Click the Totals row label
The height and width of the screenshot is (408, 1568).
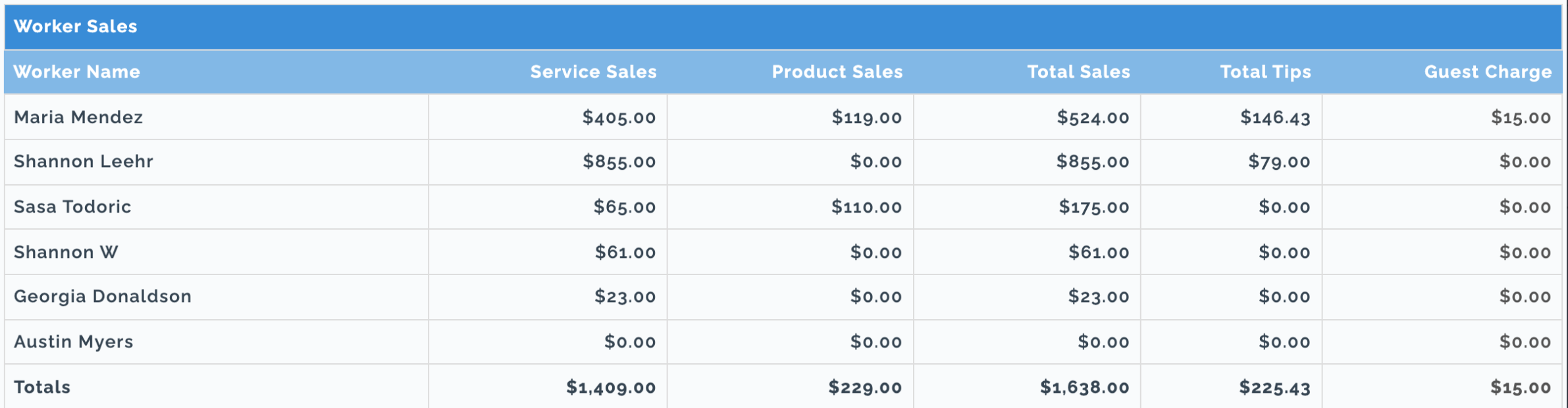point(42,387)
